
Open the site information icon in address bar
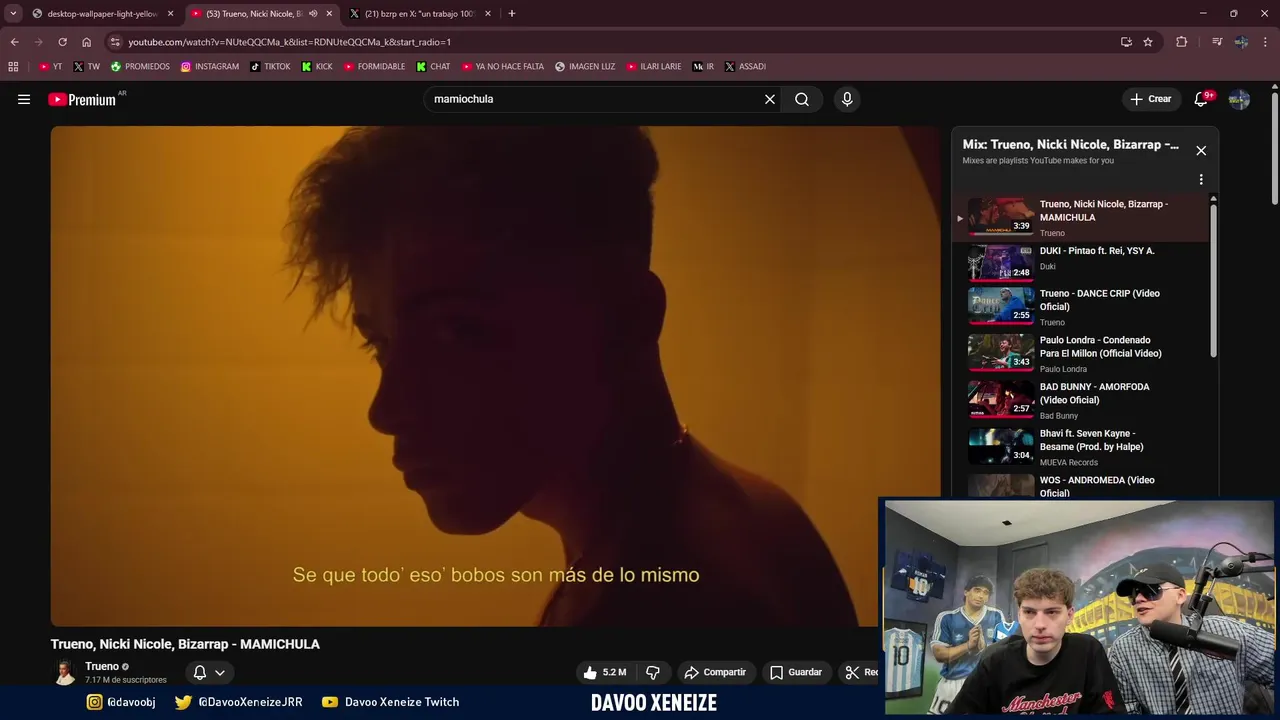[115, 42]
